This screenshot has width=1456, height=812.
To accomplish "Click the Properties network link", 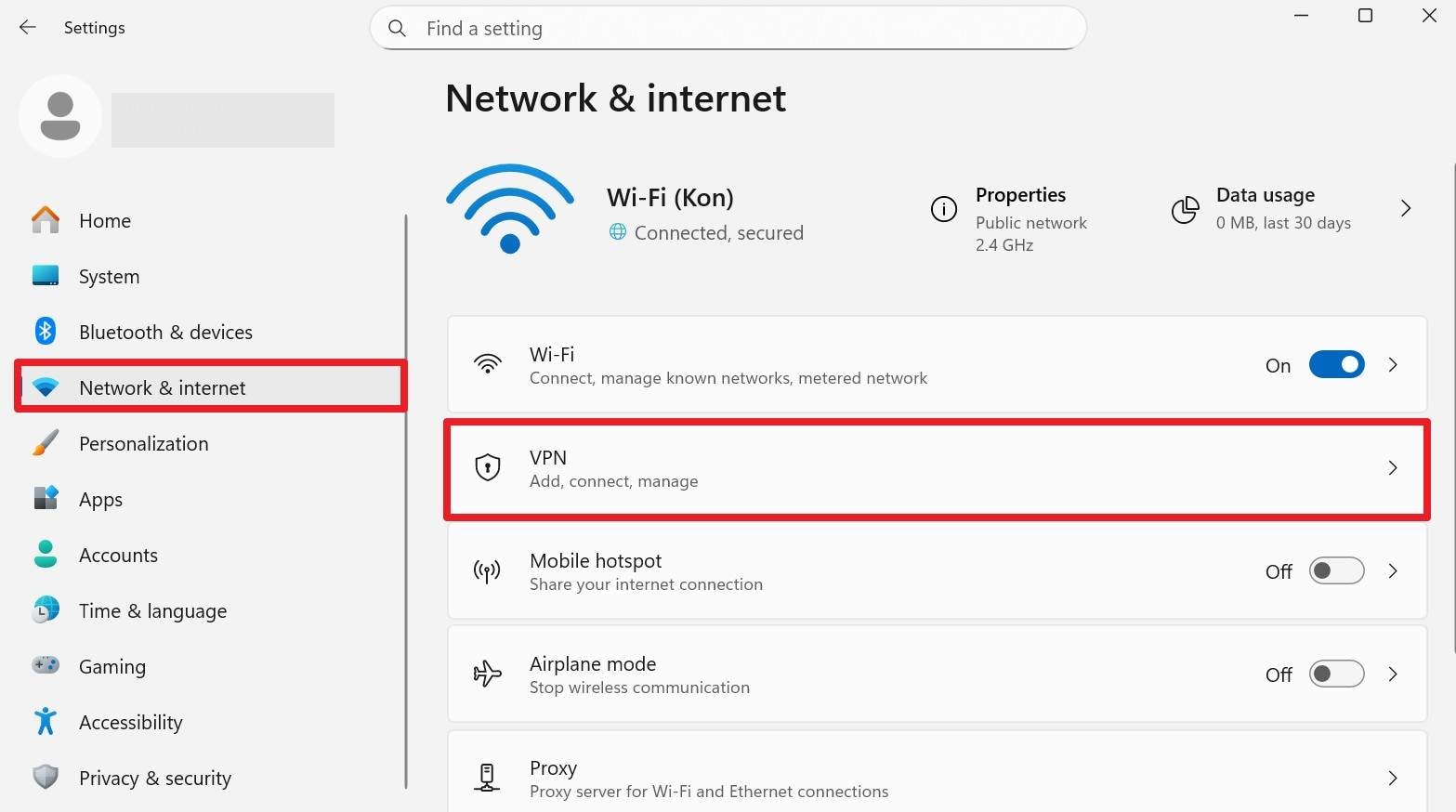I will pyautogui.click(x=1020, y=195).
